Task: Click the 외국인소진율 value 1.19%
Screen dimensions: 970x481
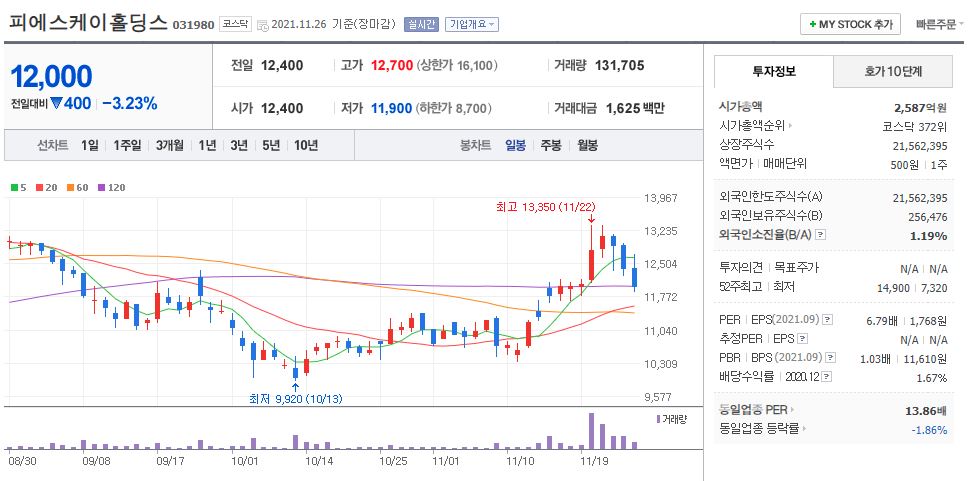Action: tap(929, 236)
